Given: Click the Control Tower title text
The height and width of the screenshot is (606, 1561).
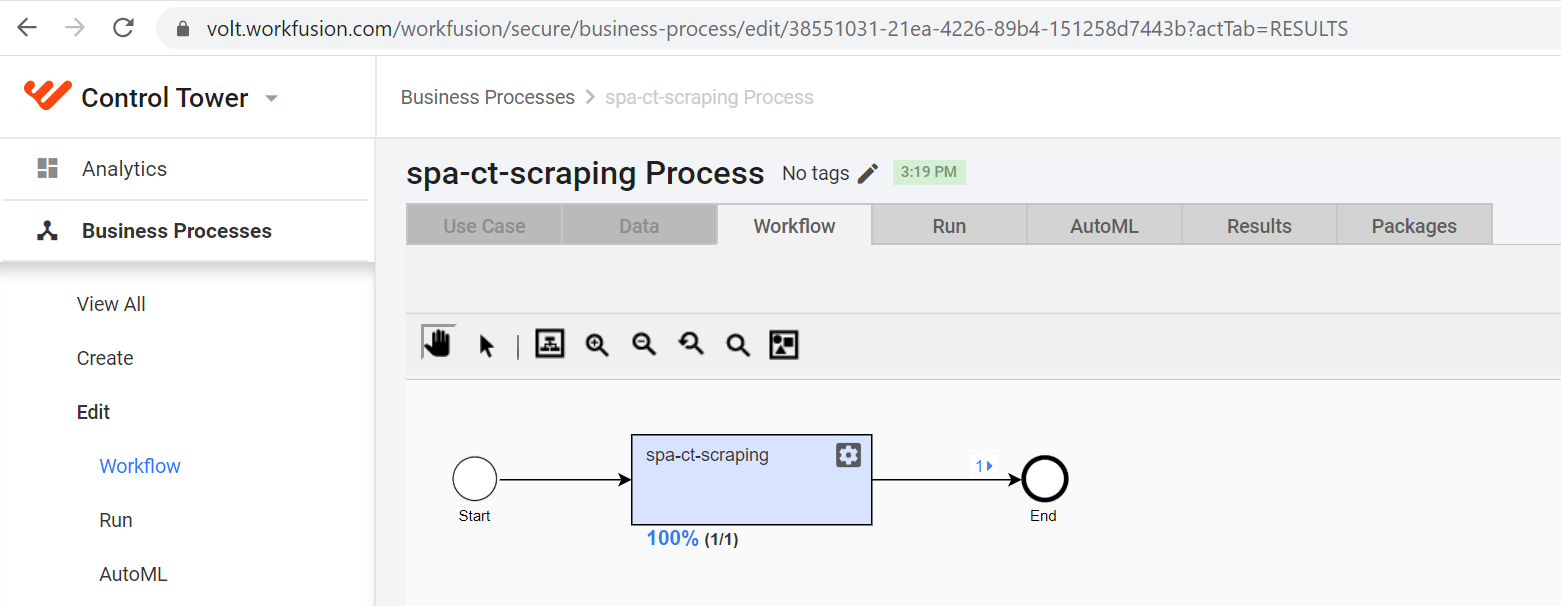Looking at the screenshot, I should click(165, 98).
